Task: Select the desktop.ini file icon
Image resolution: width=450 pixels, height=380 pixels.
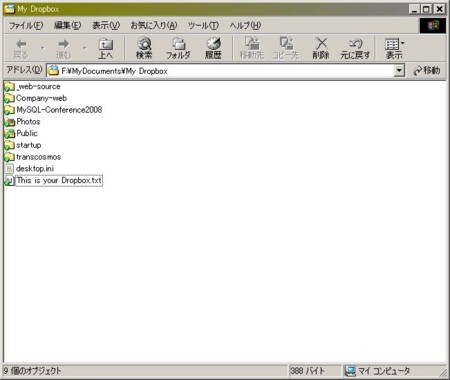Action: (9, 169)
